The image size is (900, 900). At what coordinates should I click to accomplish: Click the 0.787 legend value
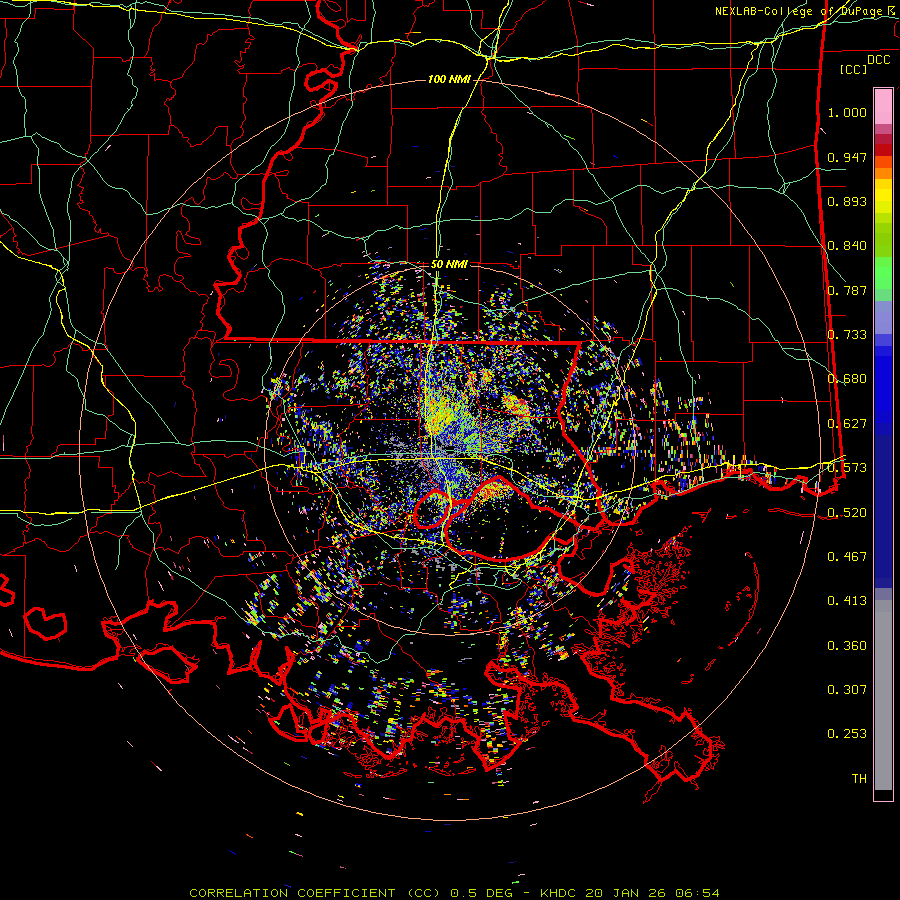847,290
